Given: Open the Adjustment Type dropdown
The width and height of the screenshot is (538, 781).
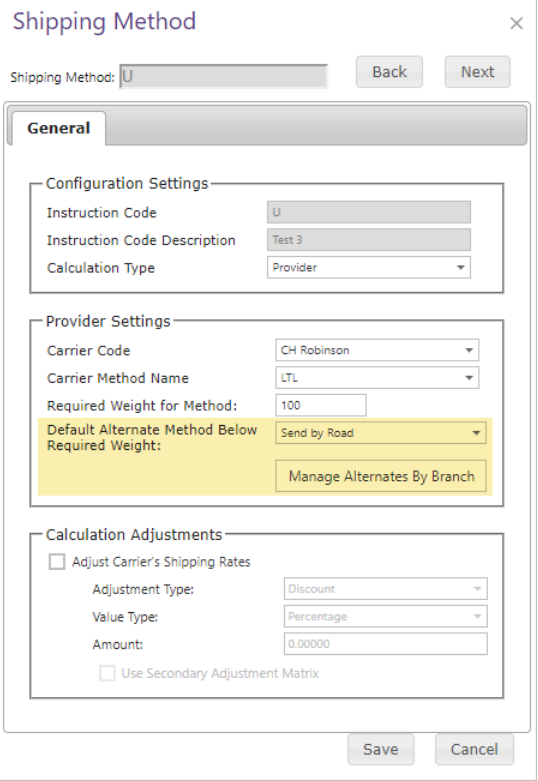Looking at the screenshot, I should [x=386, y=589].
